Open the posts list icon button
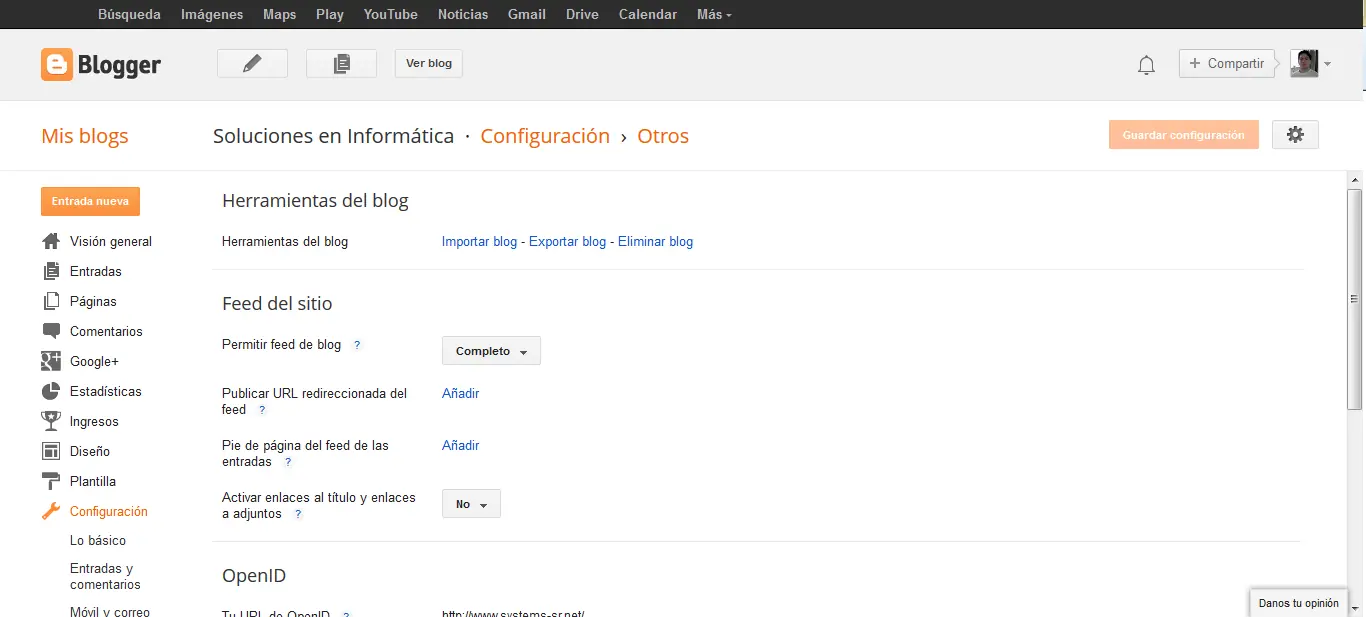 [x=341, y=63]
